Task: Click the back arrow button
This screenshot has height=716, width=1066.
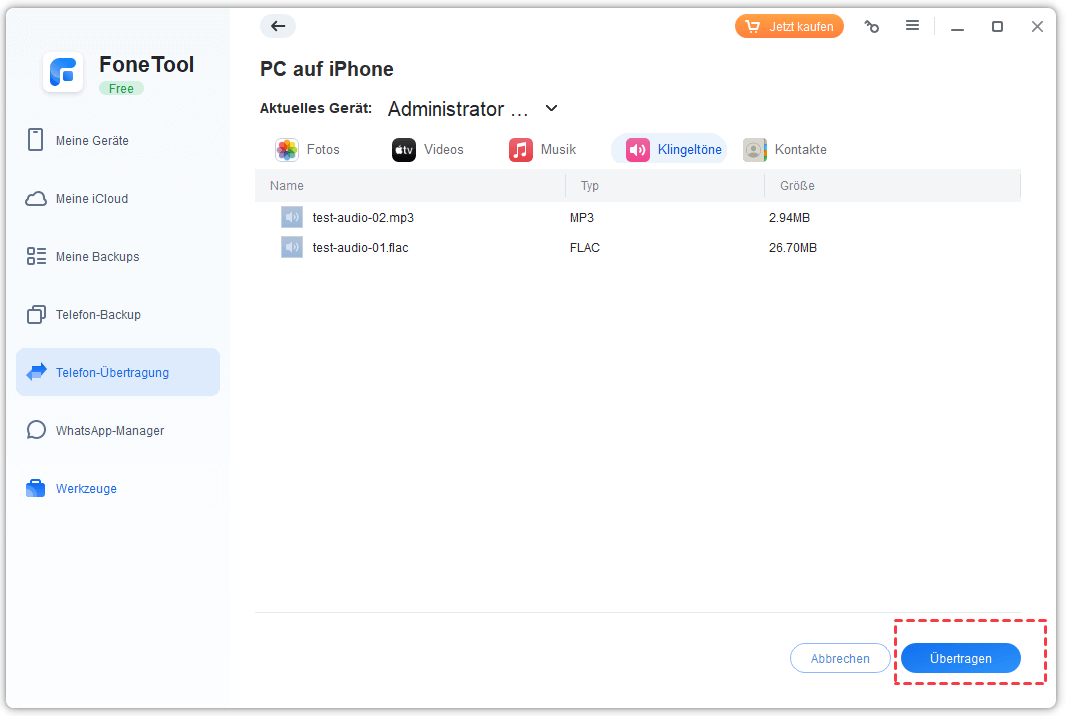Action: [x=278, y=27]
